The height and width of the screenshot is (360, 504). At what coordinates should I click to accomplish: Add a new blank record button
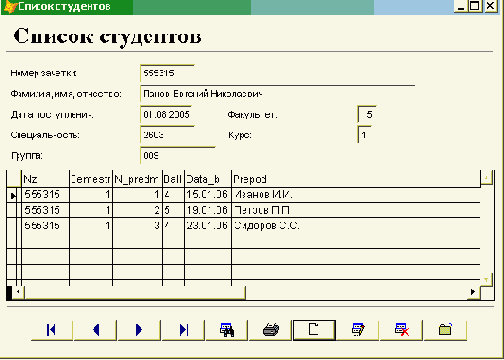314,330
